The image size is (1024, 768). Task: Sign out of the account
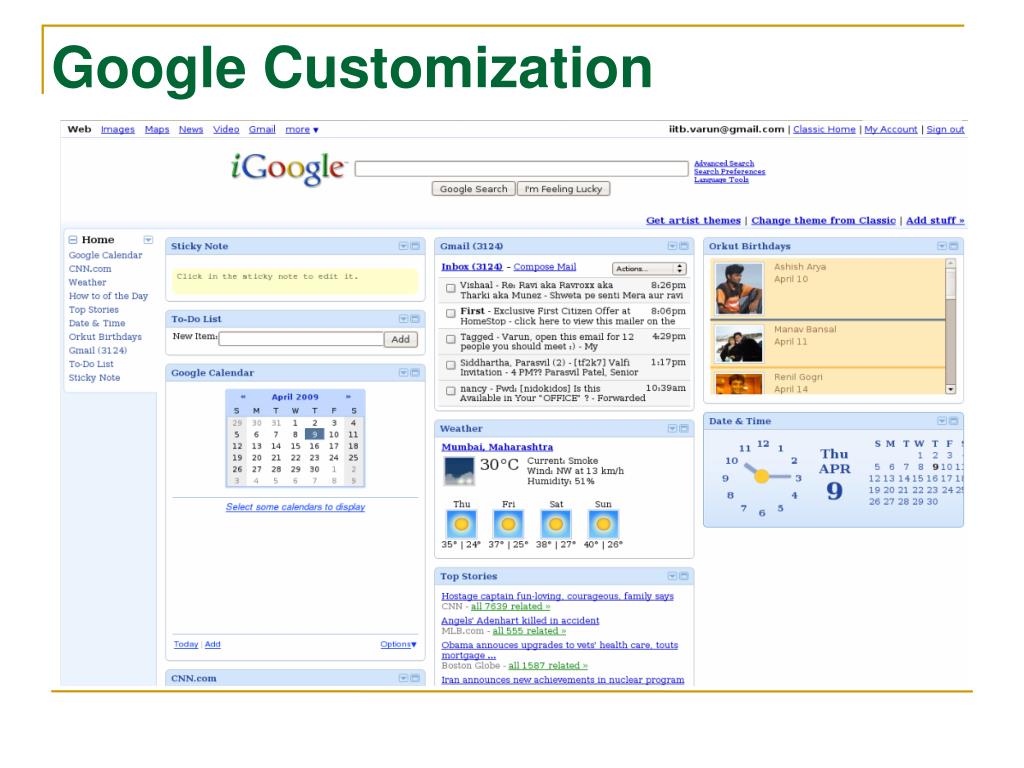pos(945,129)
